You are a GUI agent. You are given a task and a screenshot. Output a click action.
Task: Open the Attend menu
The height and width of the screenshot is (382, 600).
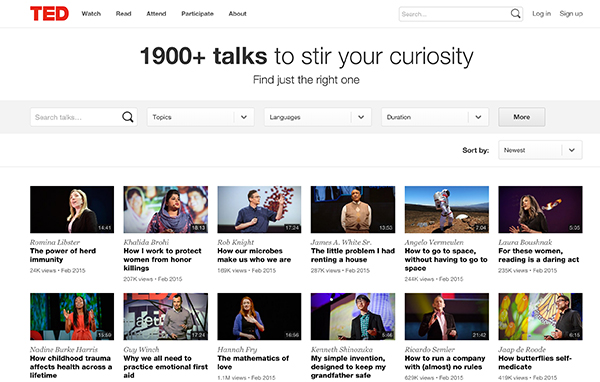click(x=156, y=14)
